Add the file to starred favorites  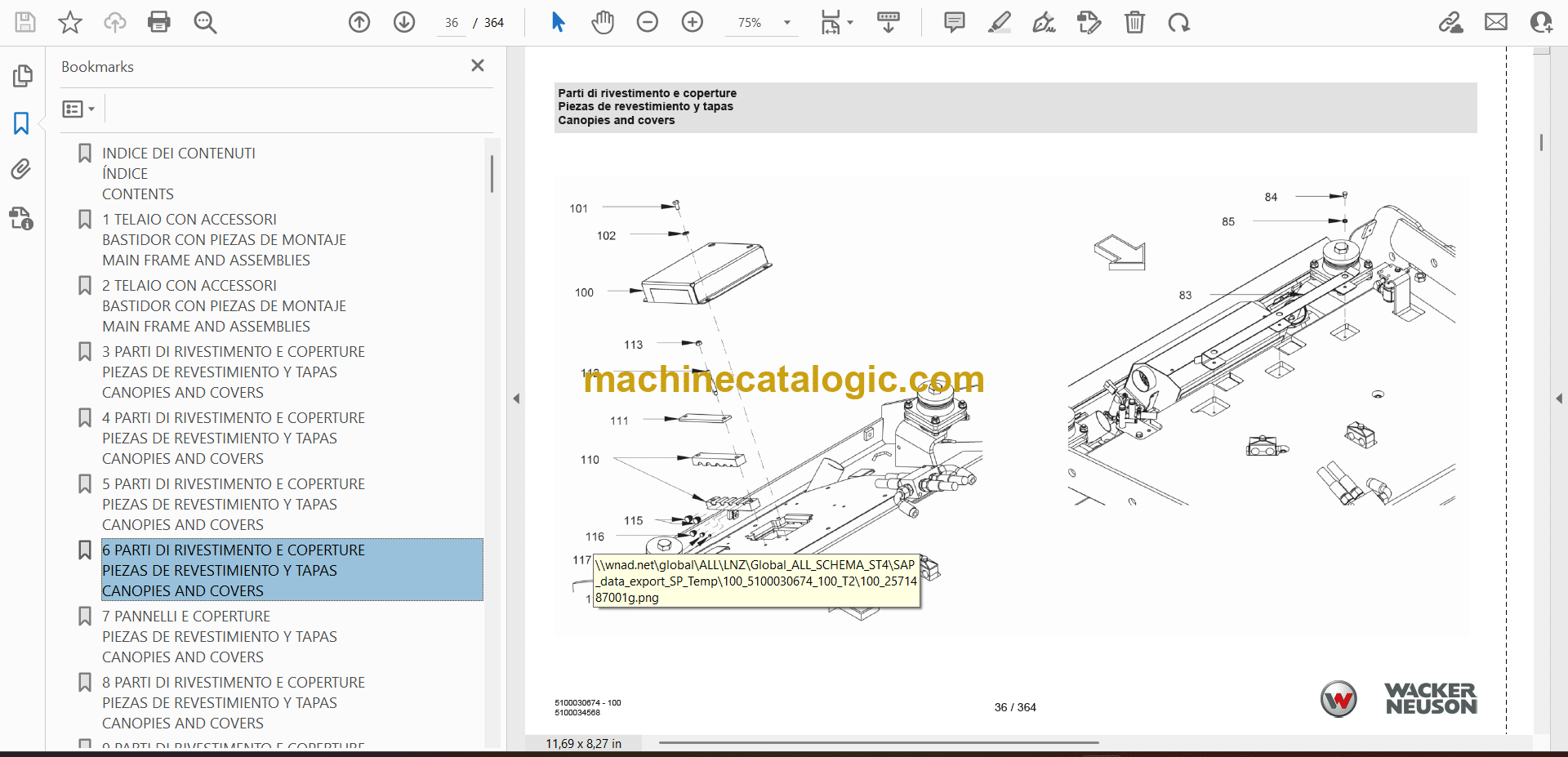click(x=70, y=22)
